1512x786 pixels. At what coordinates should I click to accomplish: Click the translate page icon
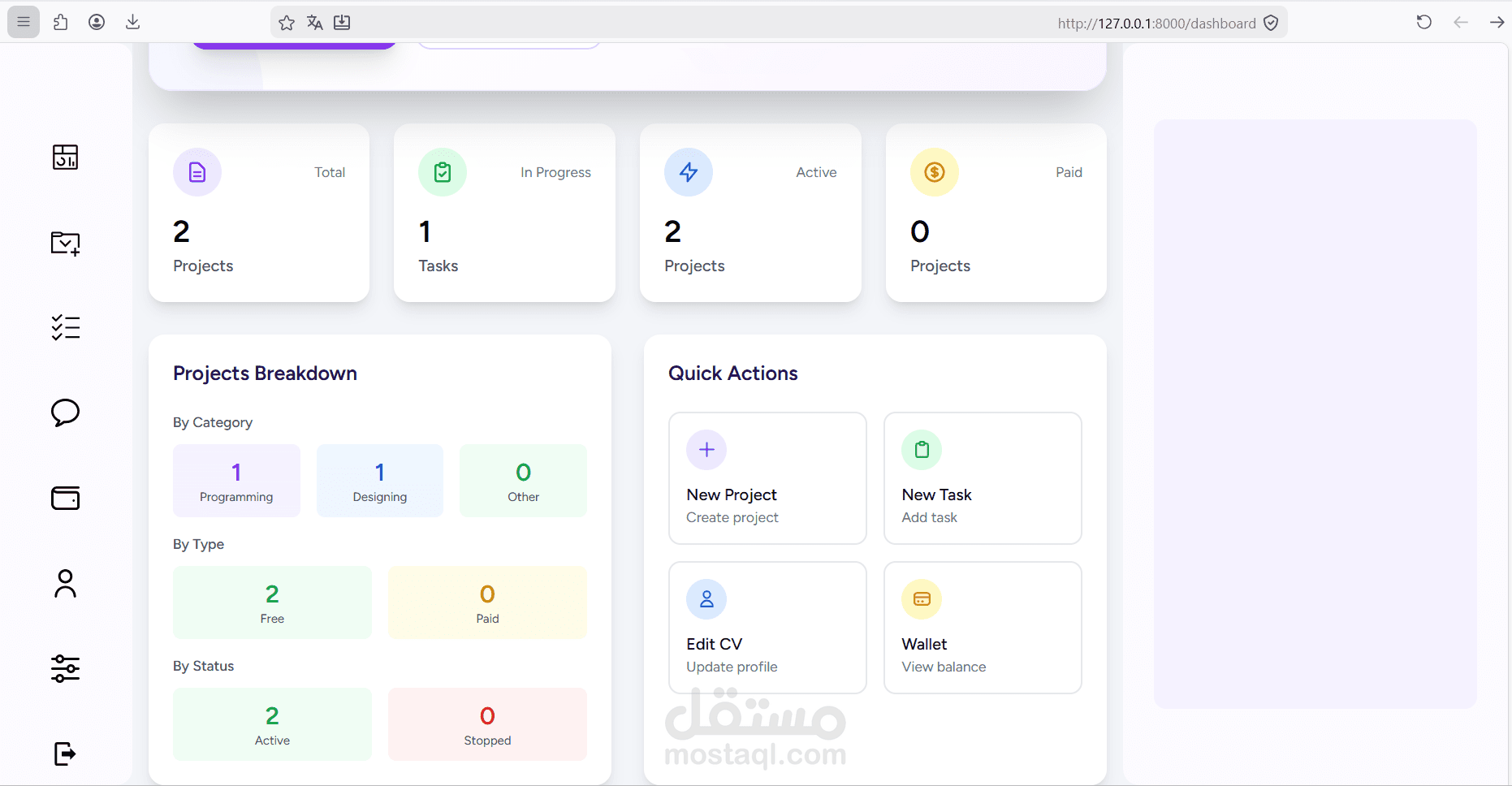point(315,23)
